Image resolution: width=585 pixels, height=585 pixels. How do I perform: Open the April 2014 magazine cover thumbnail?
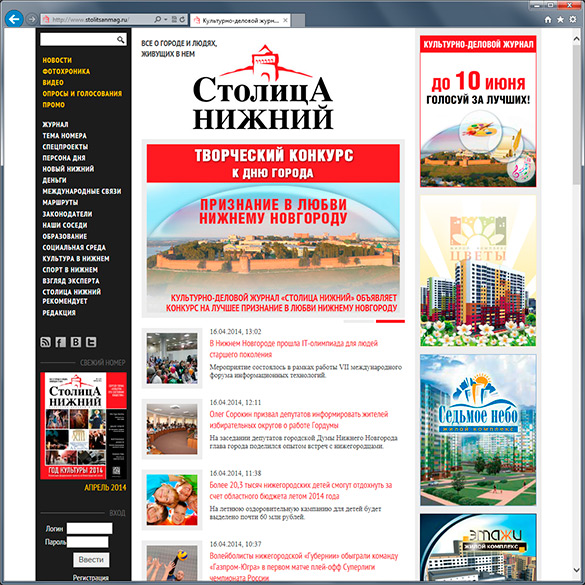83,426
